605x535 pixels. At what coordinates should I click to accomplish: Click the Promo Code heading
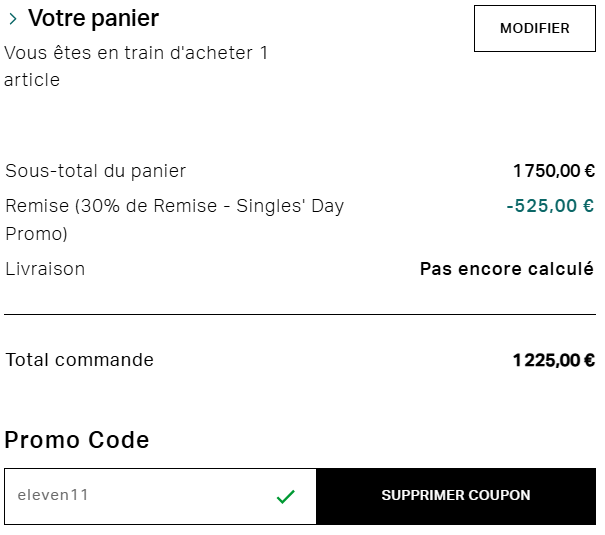coord(77,440)
